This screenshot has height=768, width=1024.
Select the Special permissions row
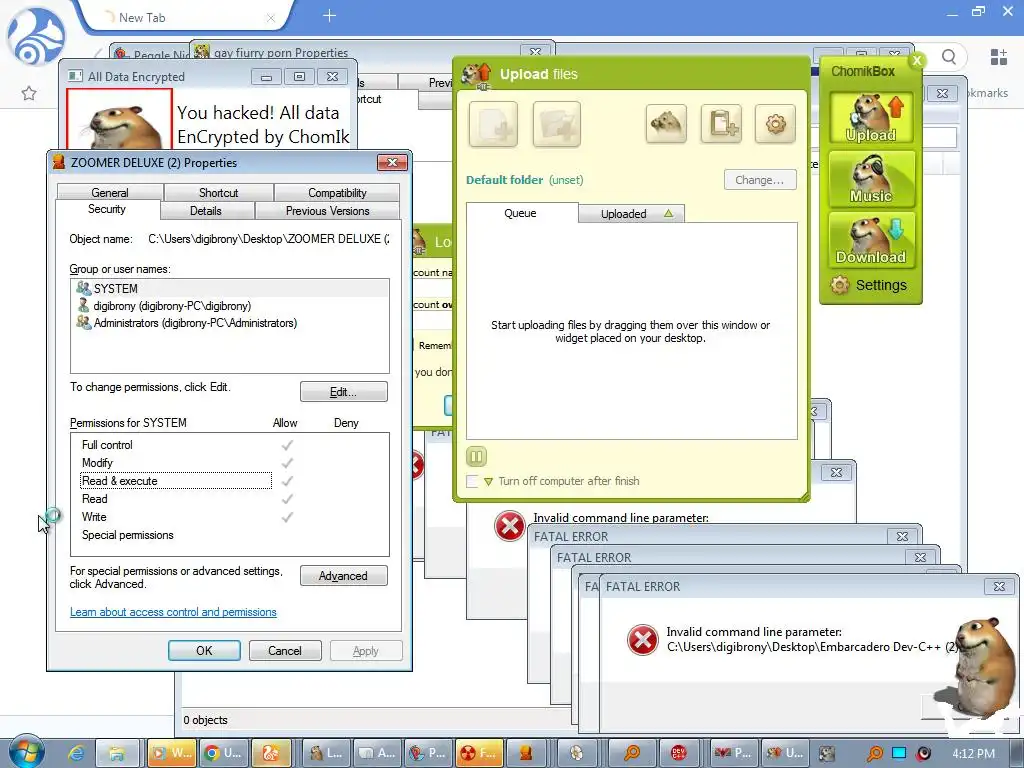pos(230,535)
